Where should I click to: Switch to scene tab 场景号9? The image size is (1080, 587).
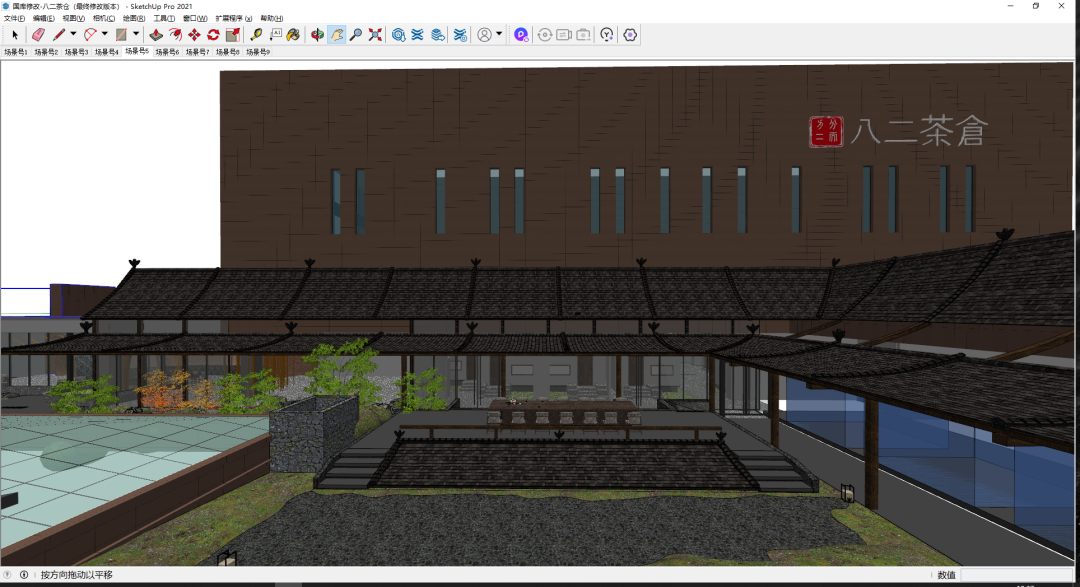pos(257,52)
